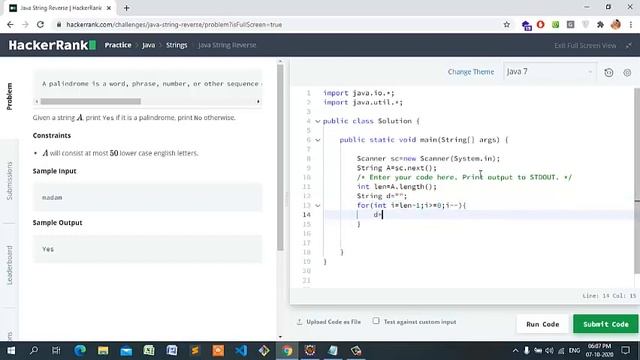
Task: Click the horizontal scrollbar thumb in problem text
Action: (x=91, y=101)
